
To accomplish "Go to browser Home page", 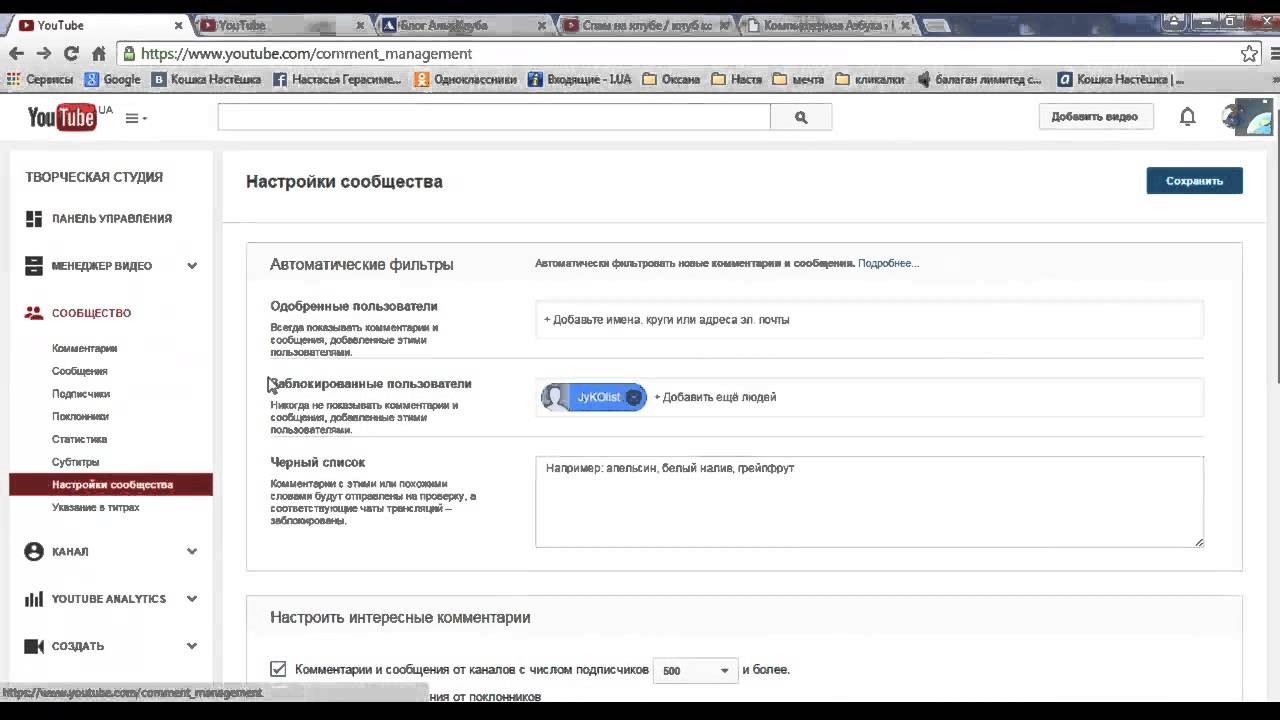I will click(x=98, y=54).
